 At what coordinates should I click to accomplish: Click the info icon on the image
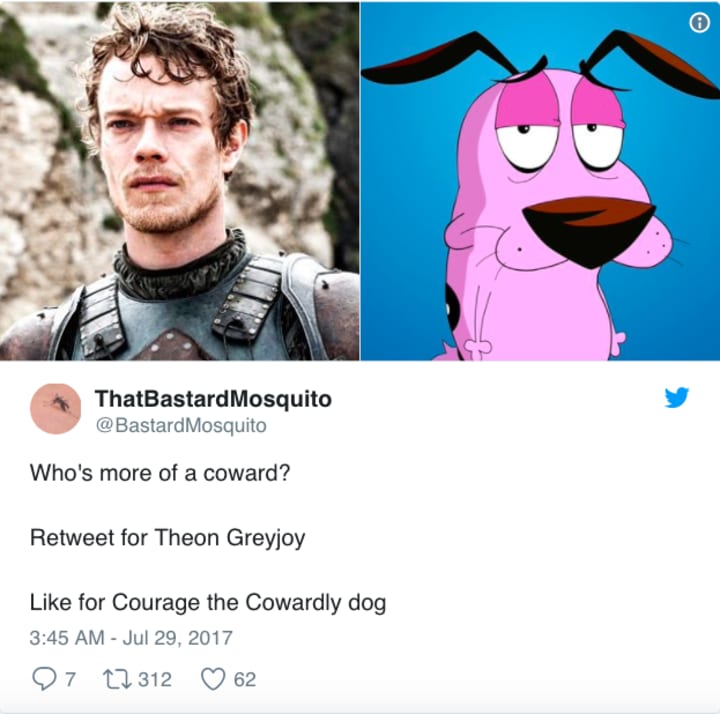point(699,22)
